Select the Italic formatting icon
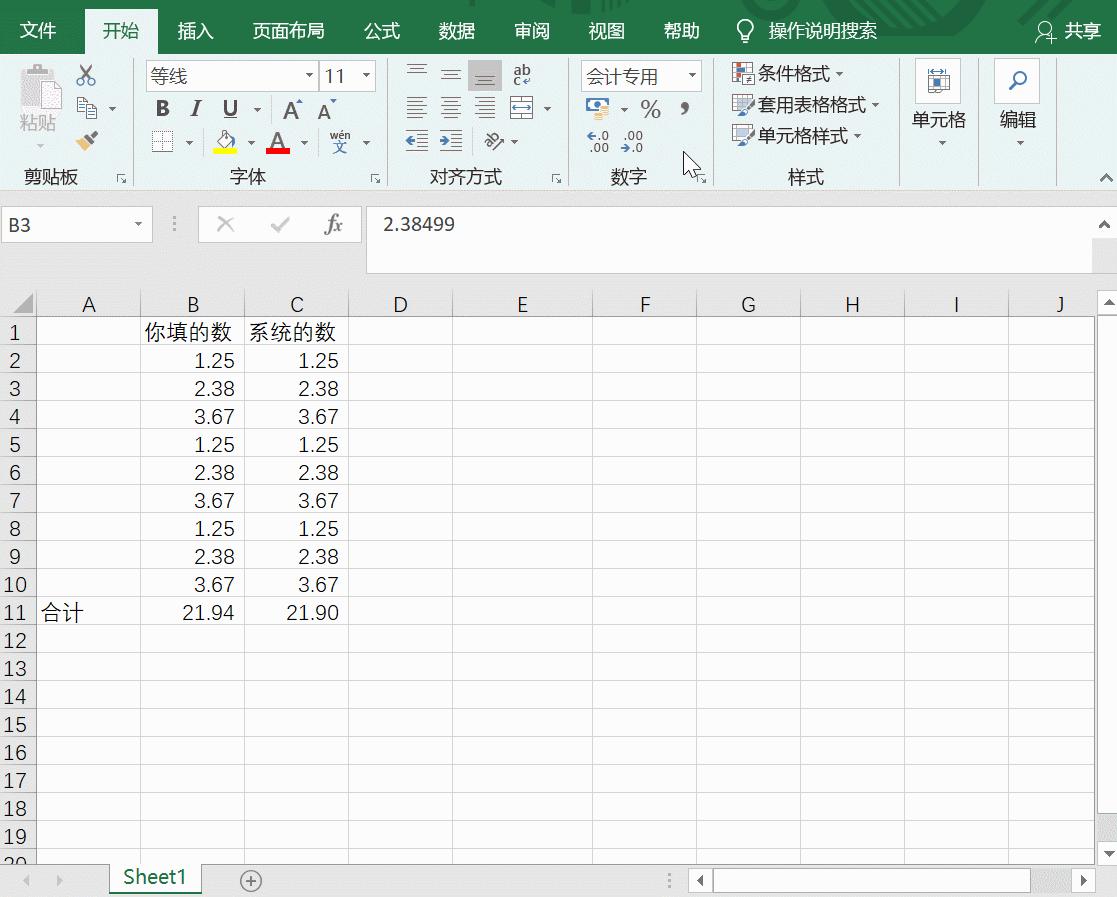This screenshot has width=1117, height=897. point(195,106)
